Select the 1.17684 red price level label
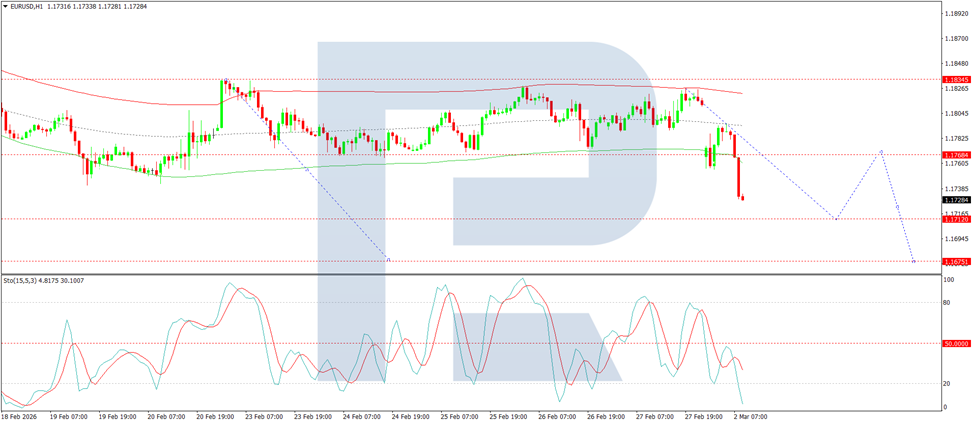Viewport: 974px width, 423px height. pyautogui.click(x=954, y=155)
